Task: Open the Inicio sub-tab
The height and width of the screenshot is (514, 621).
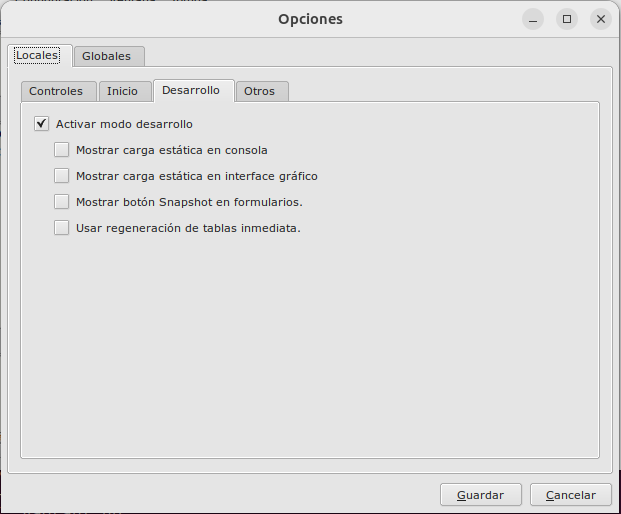Action: click(x=125, y=91)
